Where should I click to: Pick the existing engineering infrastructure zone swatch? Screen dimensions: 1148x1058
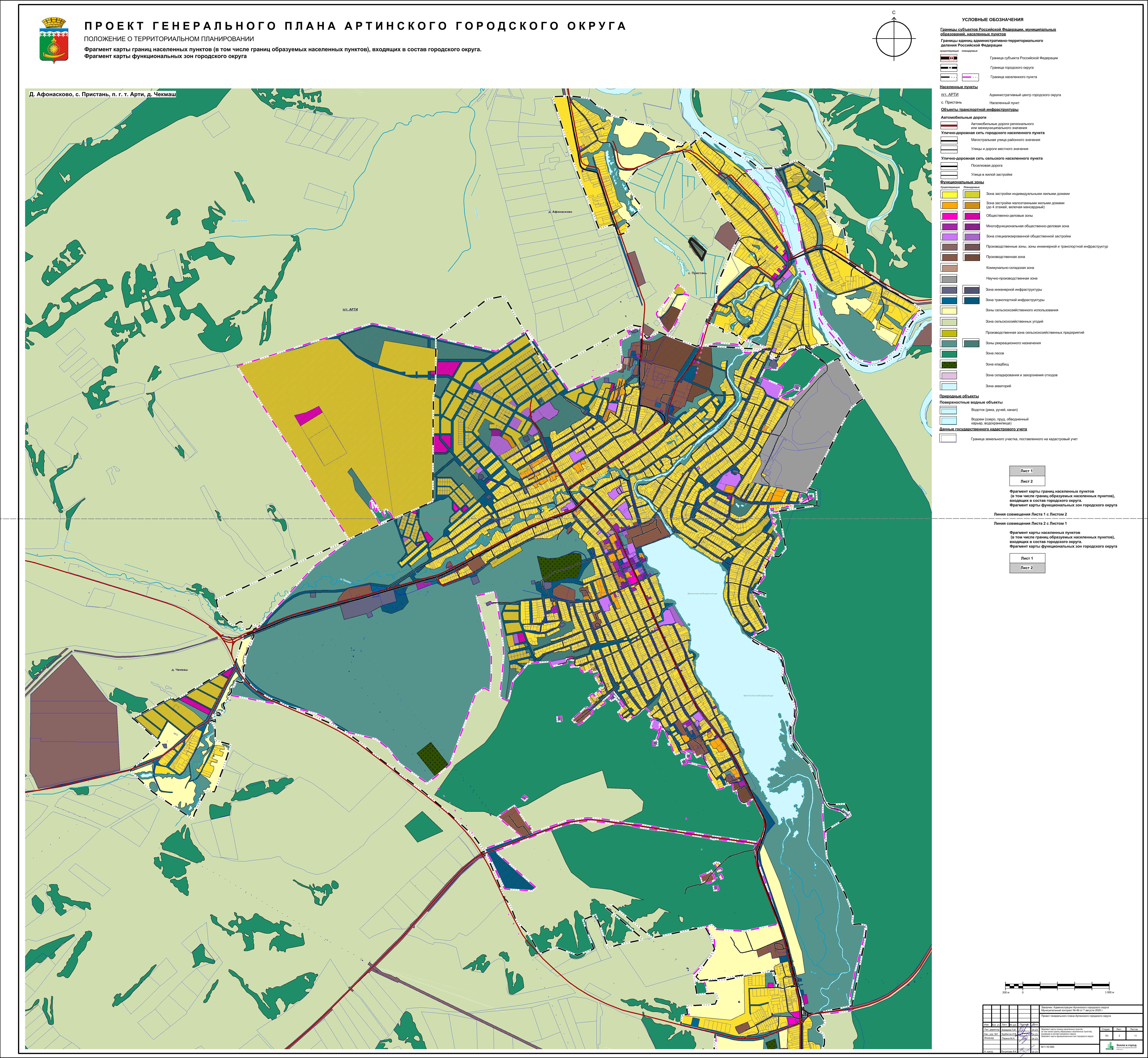949,290
